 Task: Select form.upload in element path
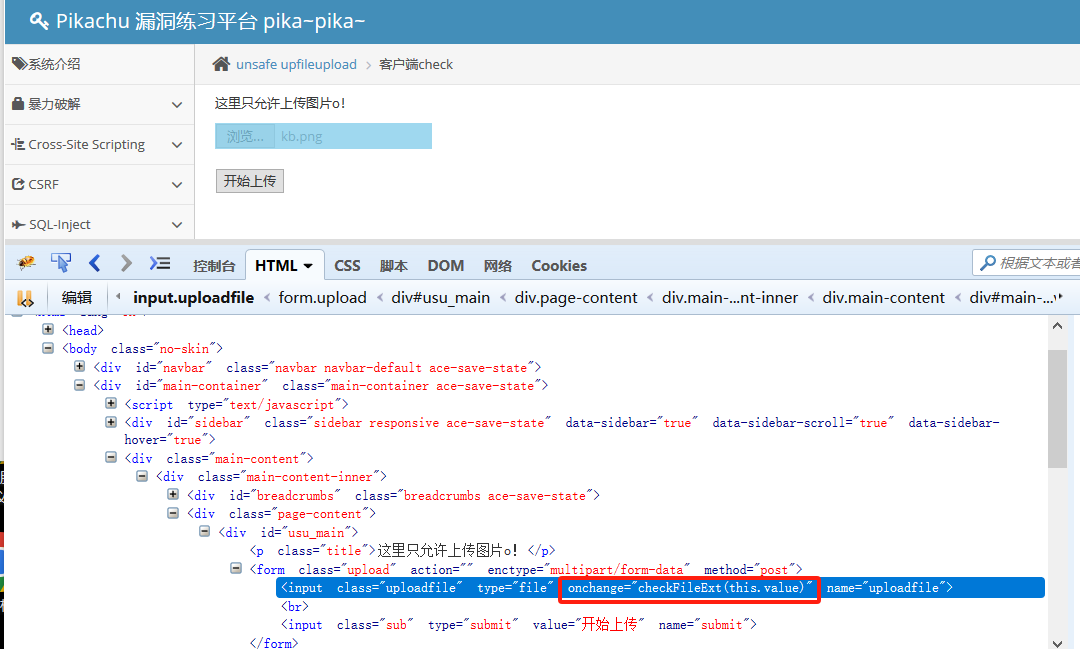click(x=322, y=298)
